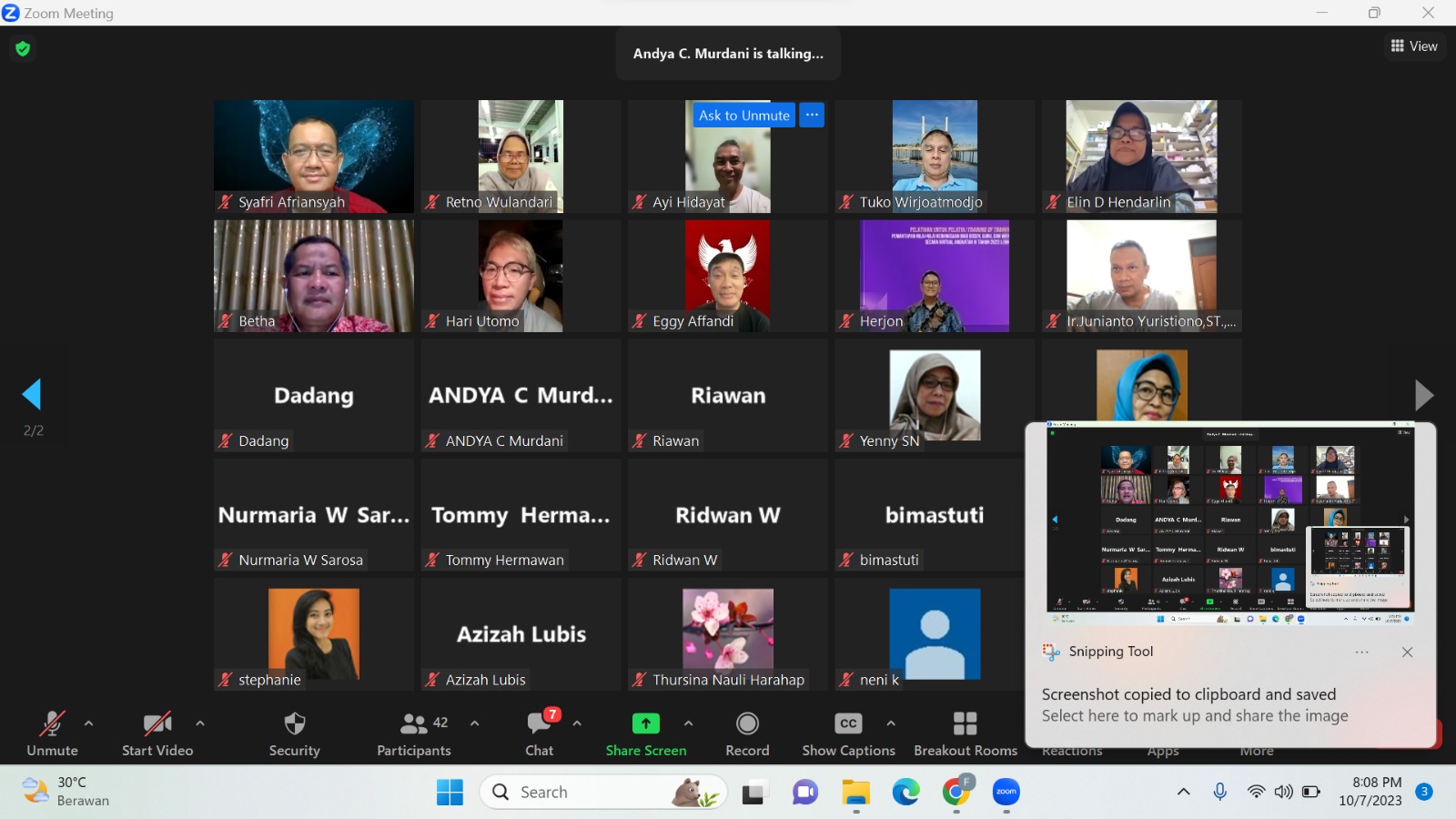Open Microsoft Edge from taskbar
Screen dimensions: 1456x819
(905, 793)
